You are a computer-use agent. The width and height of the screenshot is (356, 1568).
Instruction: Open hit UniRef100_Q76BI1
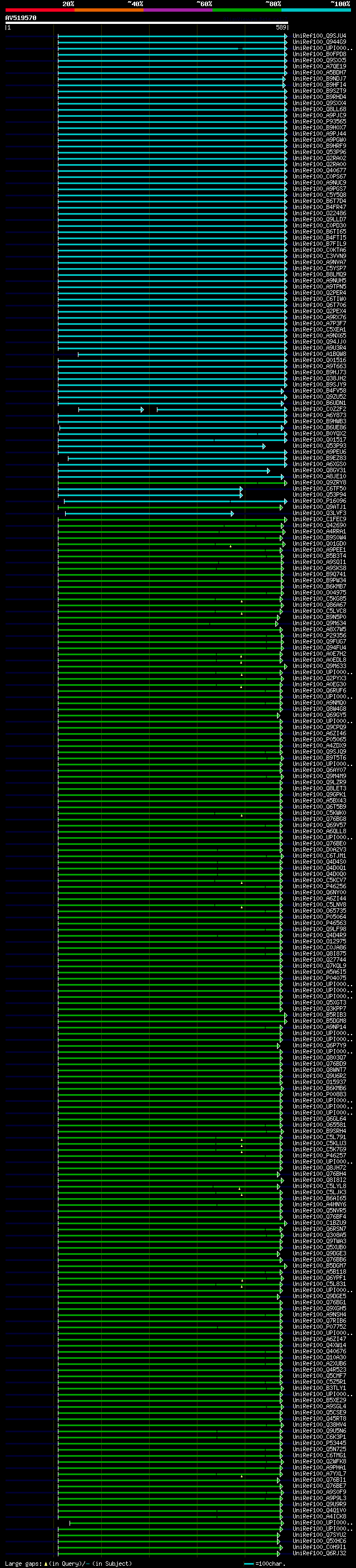(x=319, y=1480)
